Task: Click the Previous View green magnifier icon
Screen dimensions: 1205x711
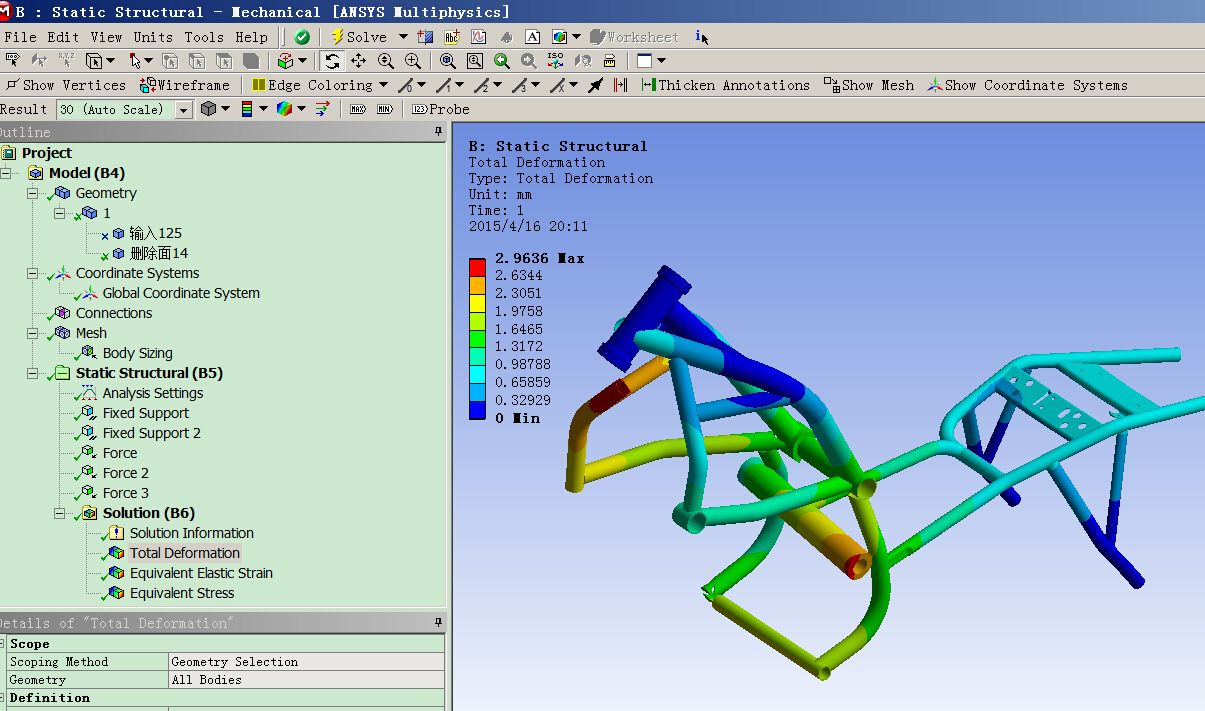Action: [502, 61]
